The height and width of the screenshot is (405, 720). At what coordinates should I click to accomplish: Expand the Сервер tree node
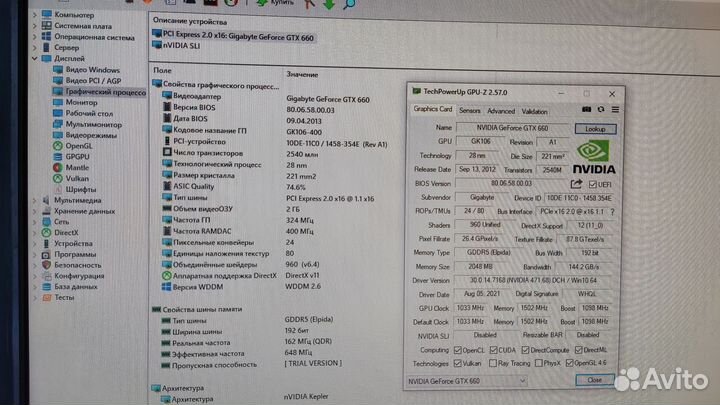[x=35, y=48]
